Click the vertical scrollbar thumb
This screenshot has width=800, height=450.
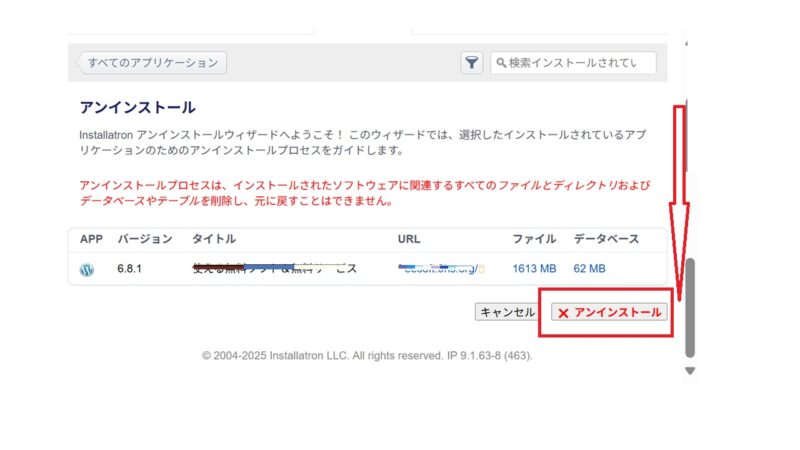(x=689, y=307)
